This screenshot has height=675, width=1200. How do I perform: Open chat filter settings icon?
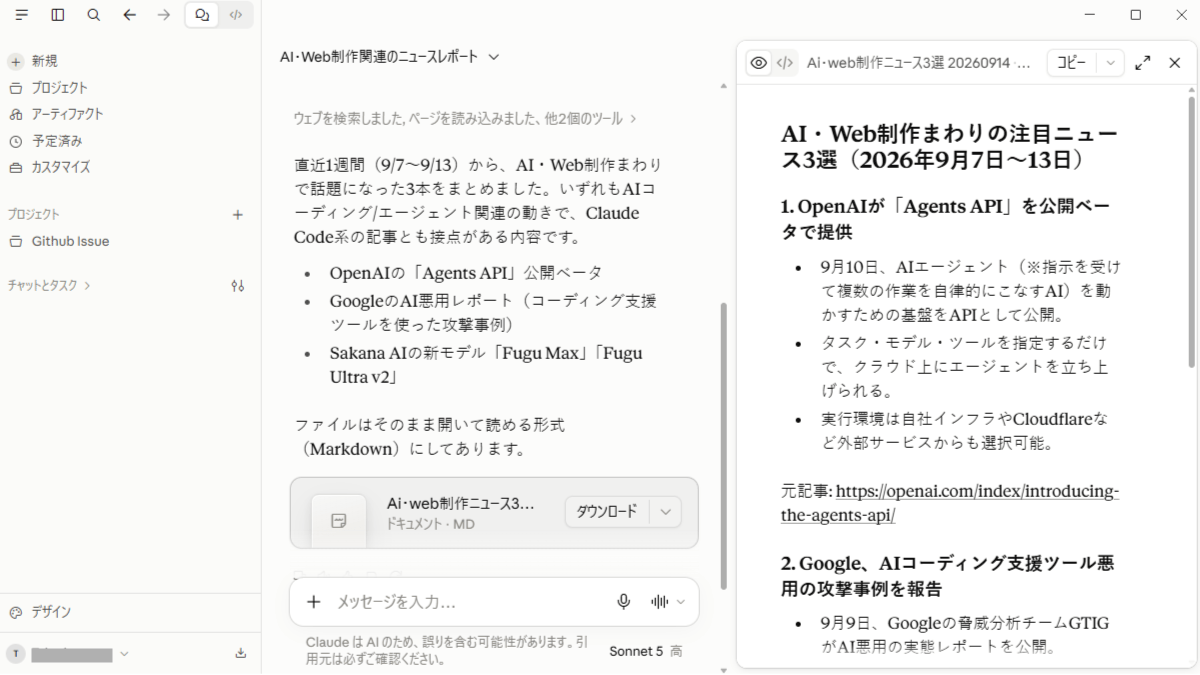[238, 285]
